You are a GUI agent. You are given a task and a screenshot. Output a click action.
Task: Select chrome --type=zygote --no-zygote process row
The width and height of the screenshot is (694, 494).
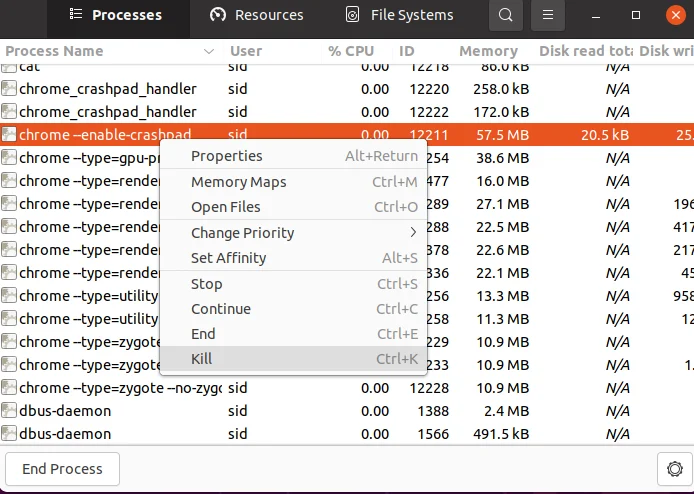click(x=347, y=388)
